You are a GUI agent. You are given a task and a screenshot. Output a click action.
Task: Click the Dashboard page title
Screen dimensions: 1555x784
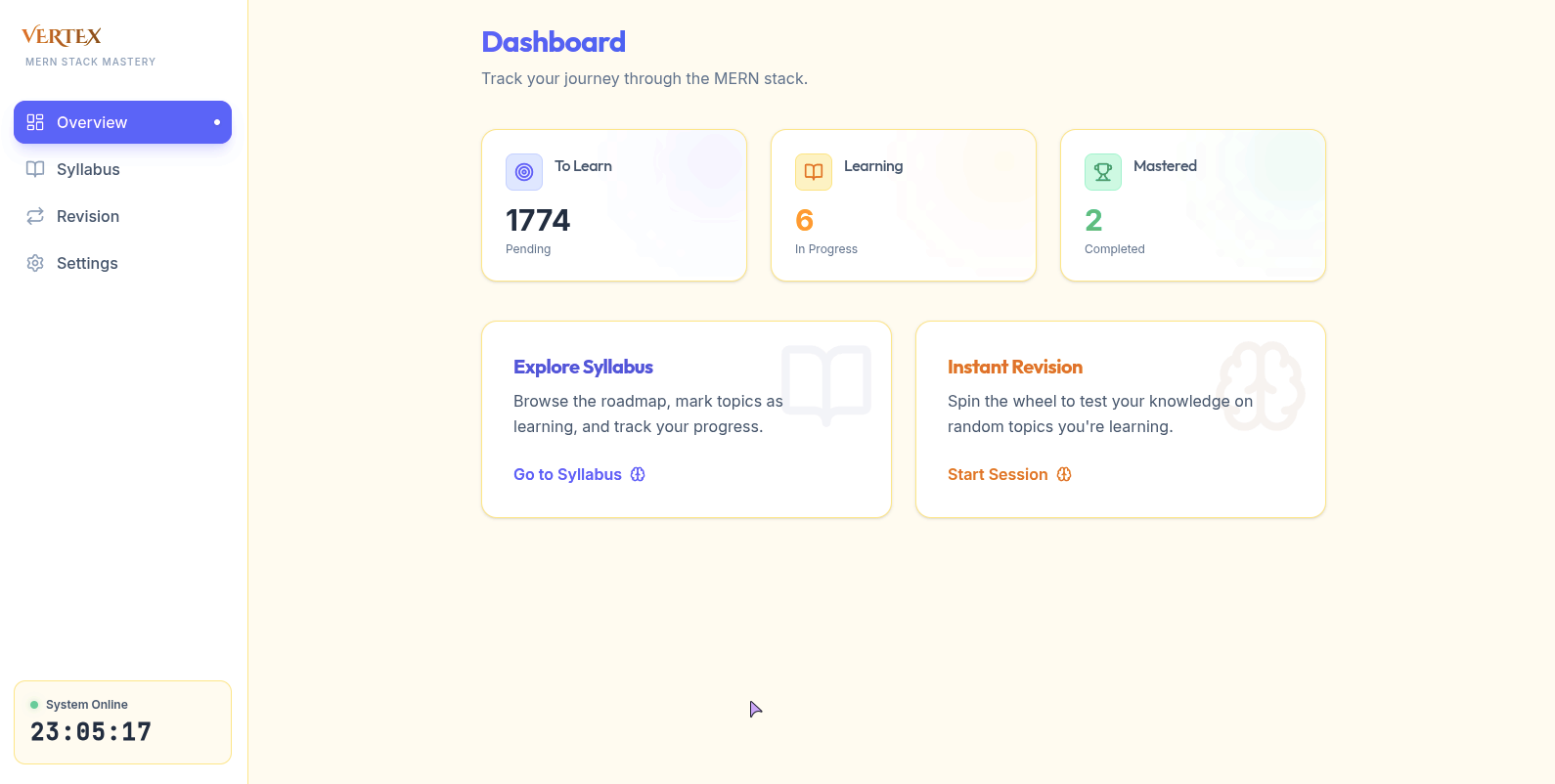coord(554,42)
